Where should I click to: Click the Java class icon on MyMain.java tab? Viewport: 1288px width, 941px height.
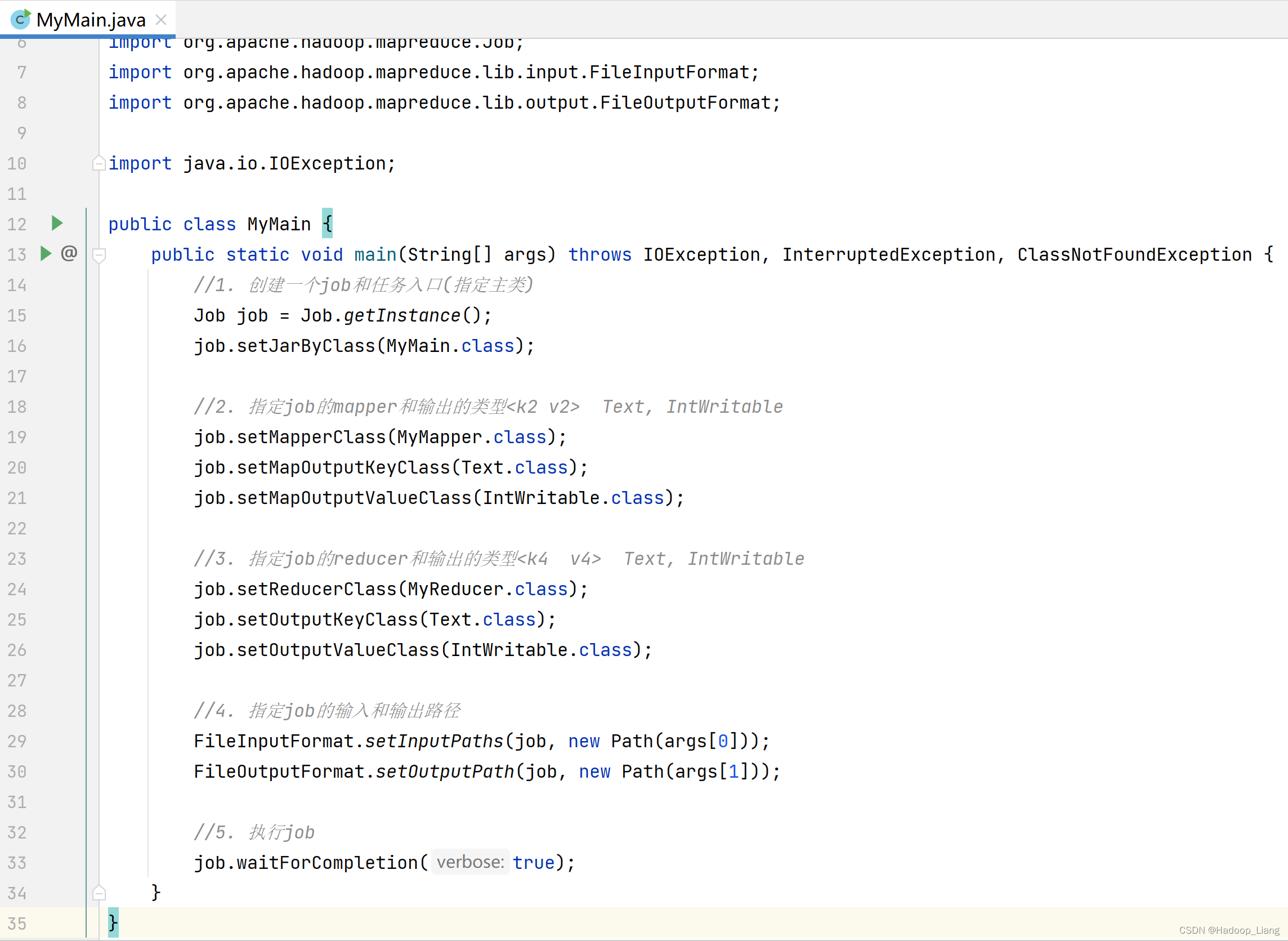(x=20, y=20)
